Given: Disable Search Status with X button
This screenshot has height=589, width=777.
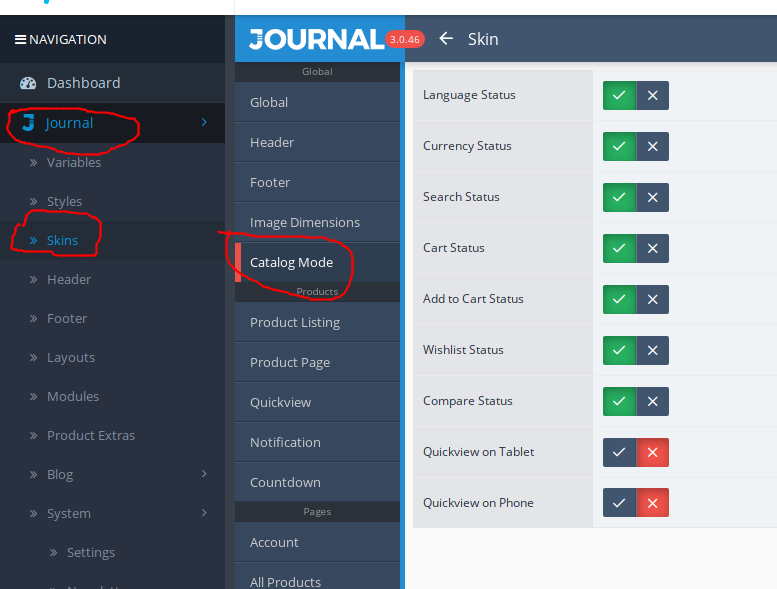Looking at the screenshot, I should (653, 197).
